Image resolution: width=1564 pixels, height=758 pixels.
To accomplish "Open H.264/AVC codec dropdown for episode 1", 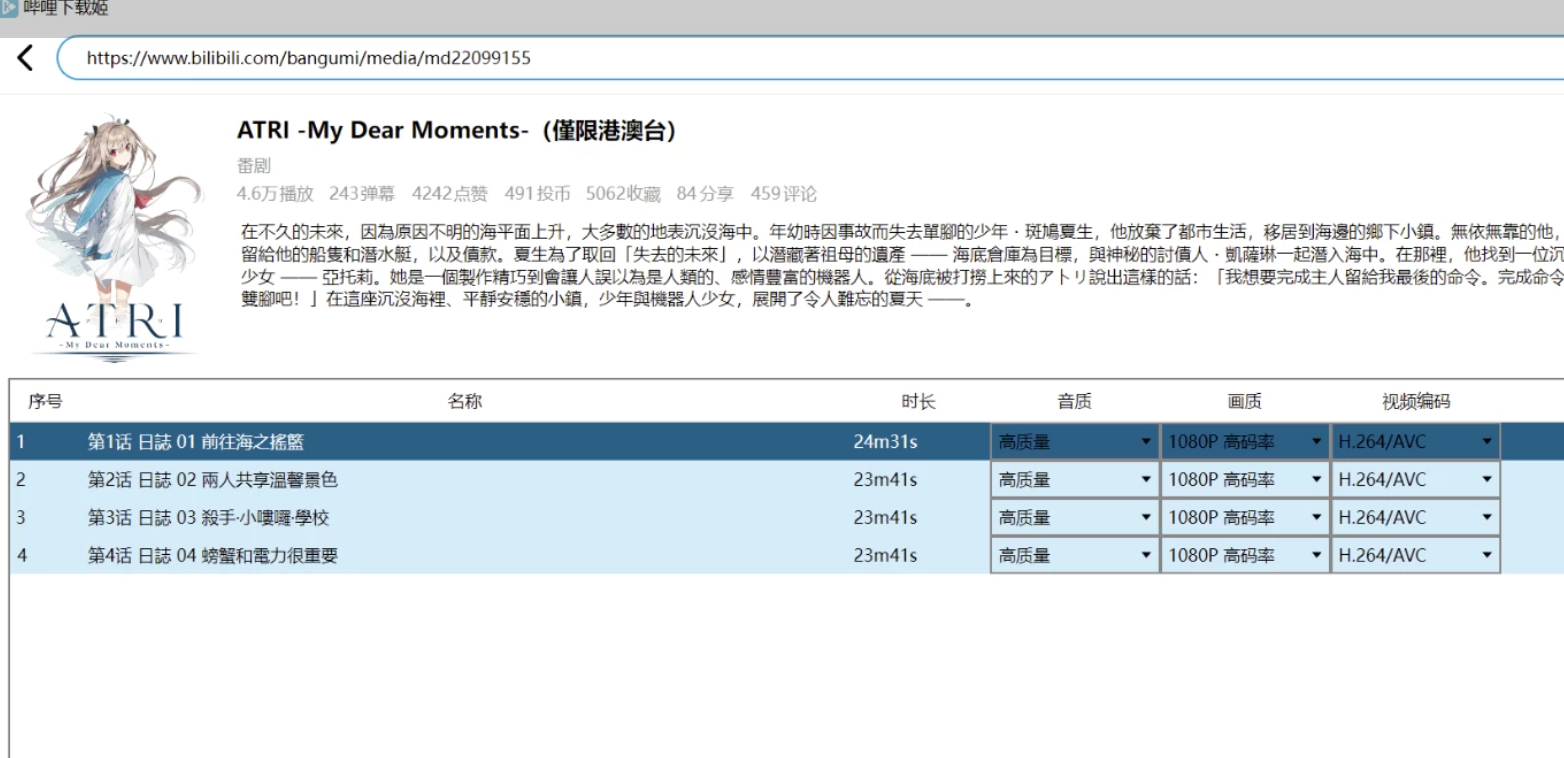I will click(x=1415, y=442).
